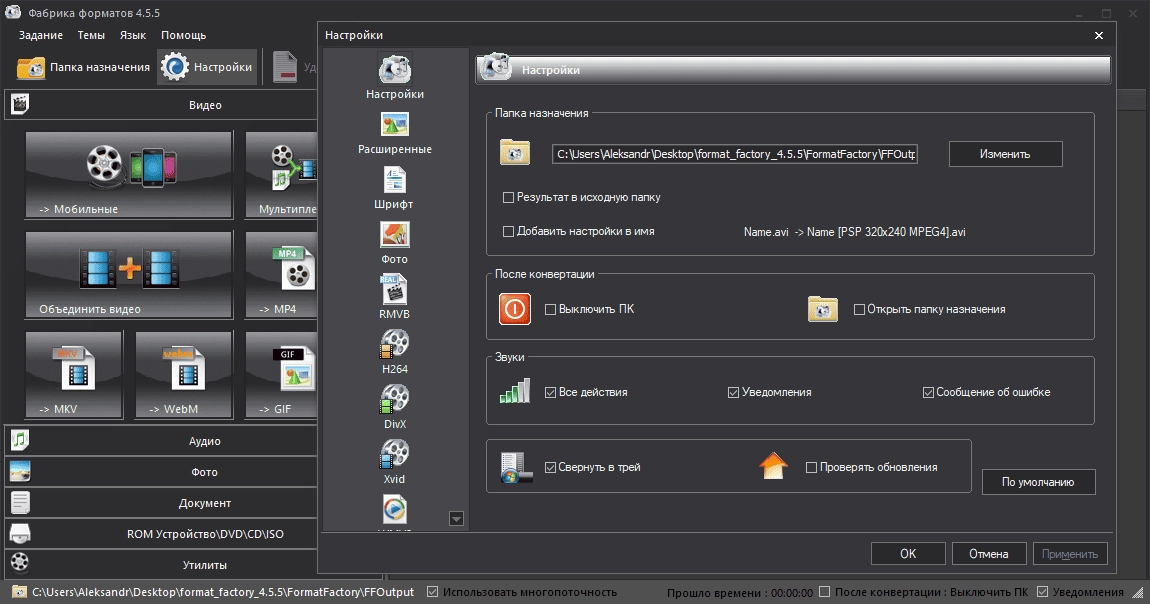Screen dimensions: 1150x604
Task: Click the output folder path field
Action: (x=735, y=154)
